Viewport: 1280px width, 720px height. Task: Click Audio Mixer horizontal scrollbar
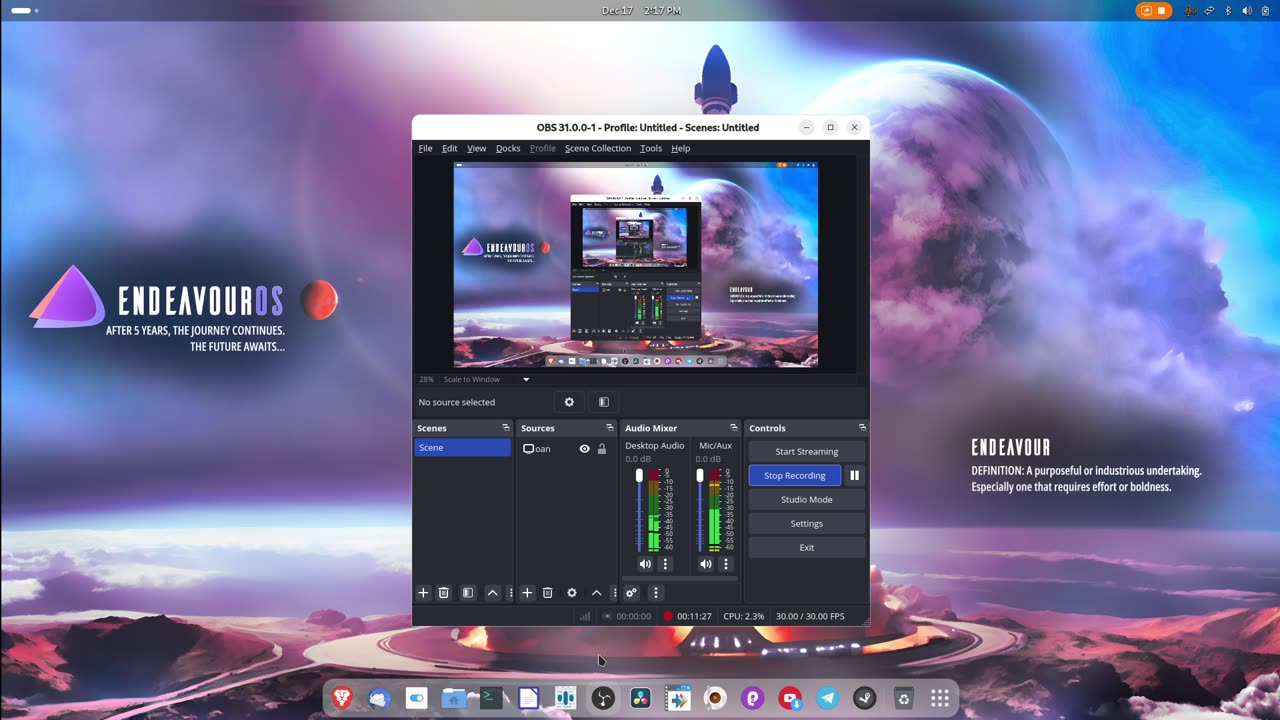[680, 578]
